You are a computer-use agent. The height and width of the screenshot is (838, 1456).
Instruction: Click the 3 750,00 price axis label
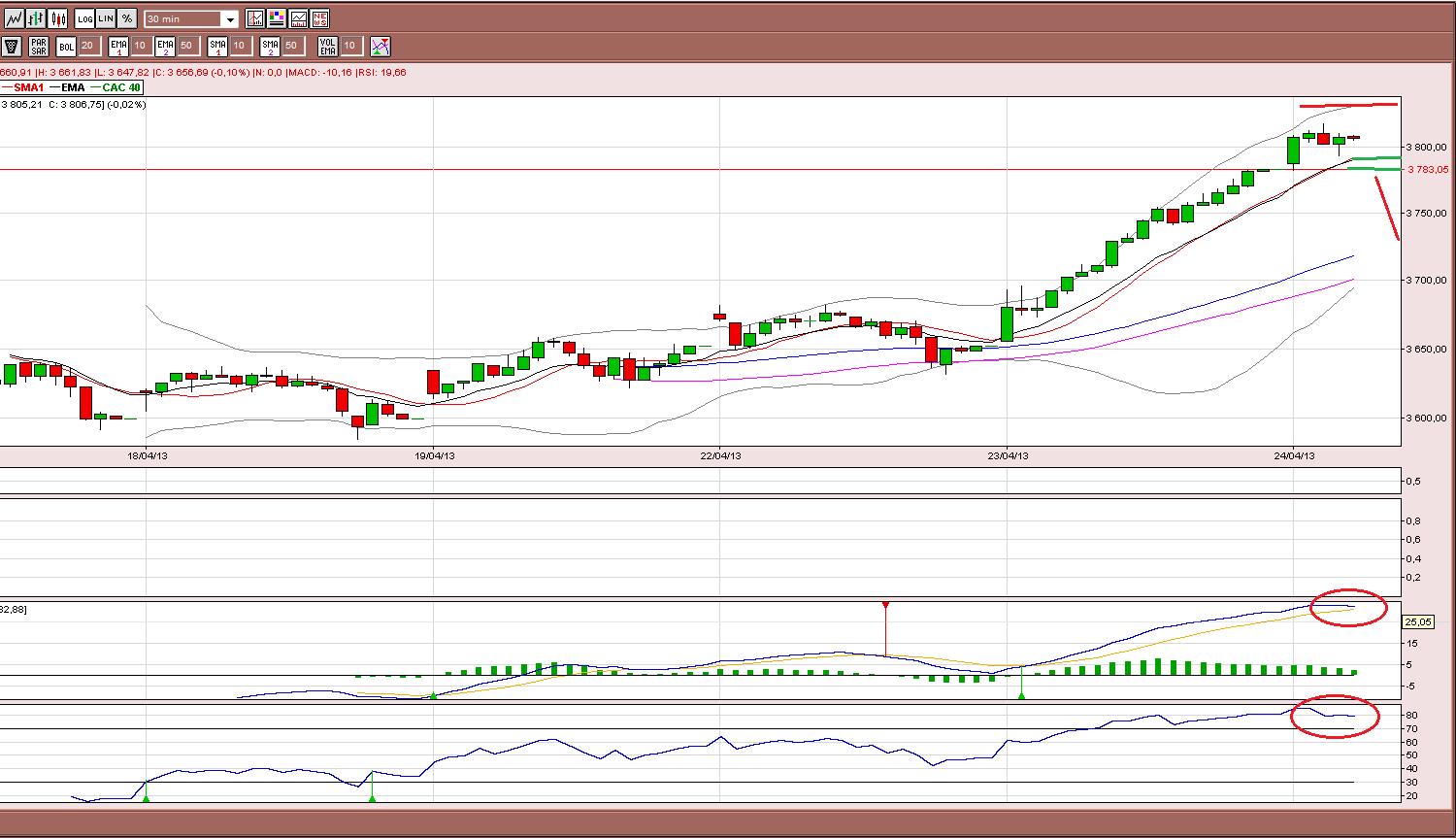coord(1428,213)
